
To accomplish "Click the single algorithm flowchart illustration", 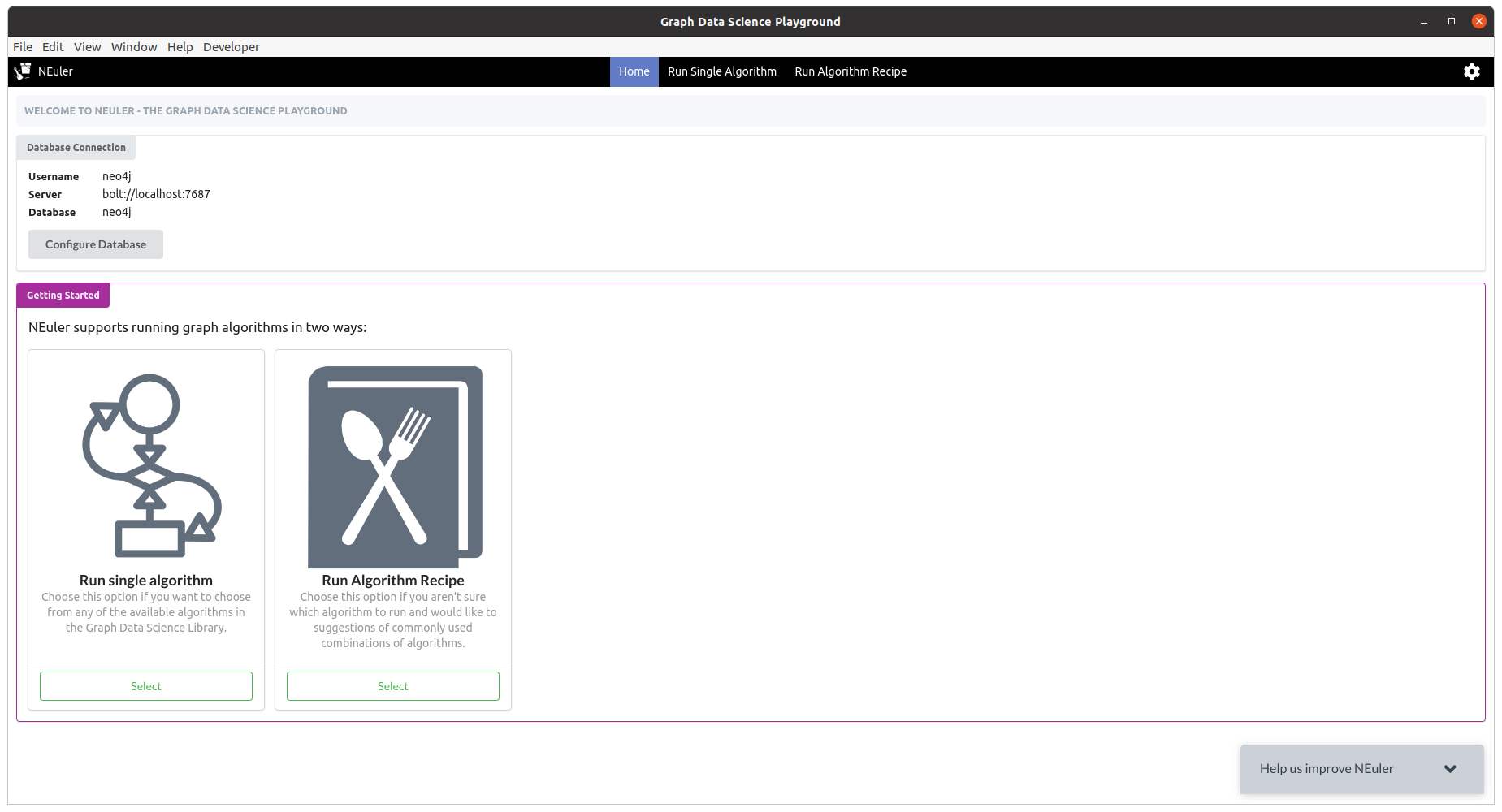I will coord(151,465).
